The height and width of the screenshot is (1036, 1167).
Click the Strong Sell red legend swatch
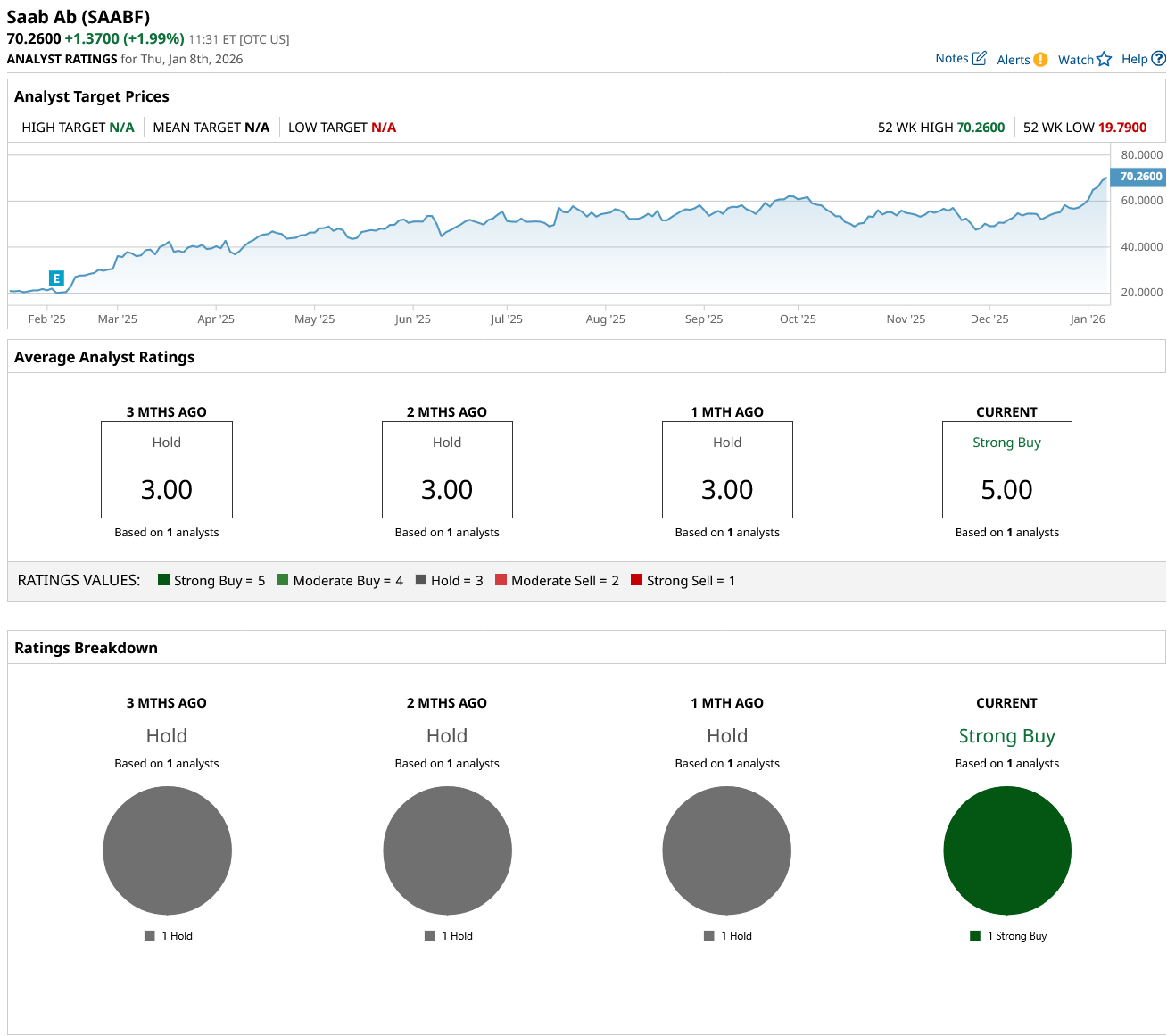pos(636,580)
